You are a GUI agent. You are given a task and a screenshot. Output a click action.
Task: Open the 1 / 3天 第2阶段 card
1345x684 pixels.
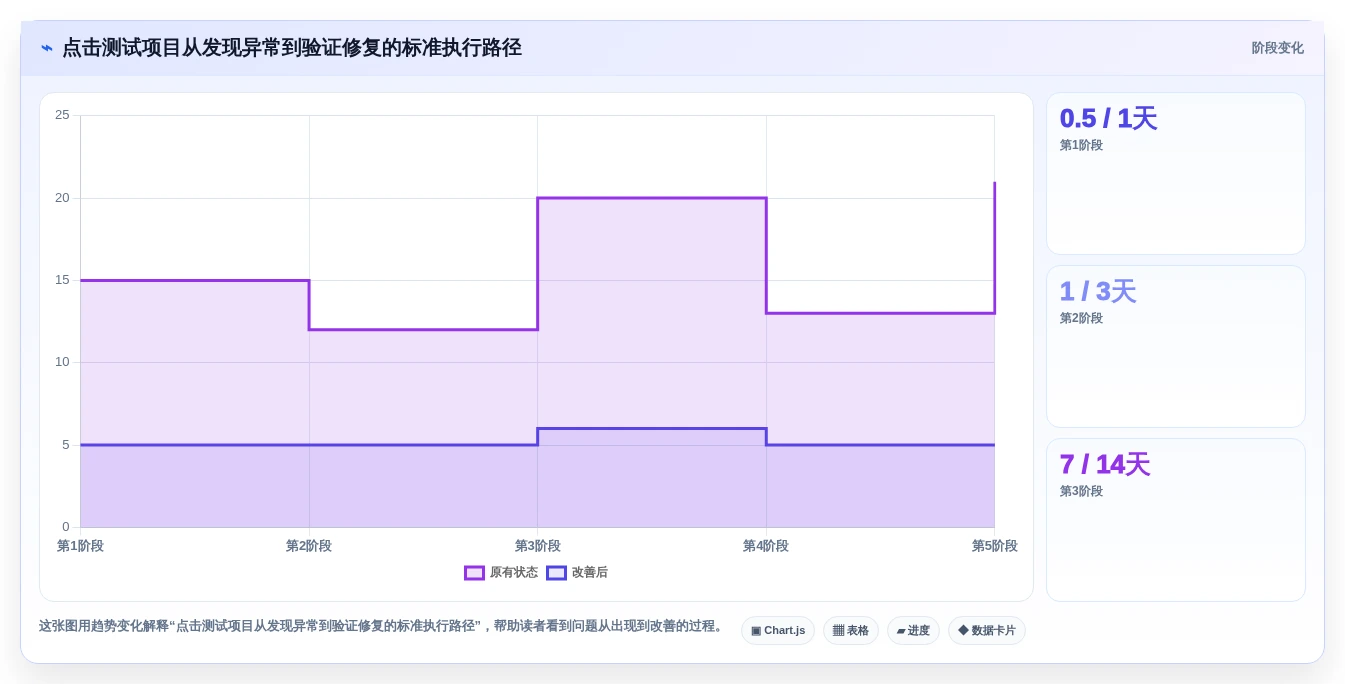click(x=1176, y=347)
